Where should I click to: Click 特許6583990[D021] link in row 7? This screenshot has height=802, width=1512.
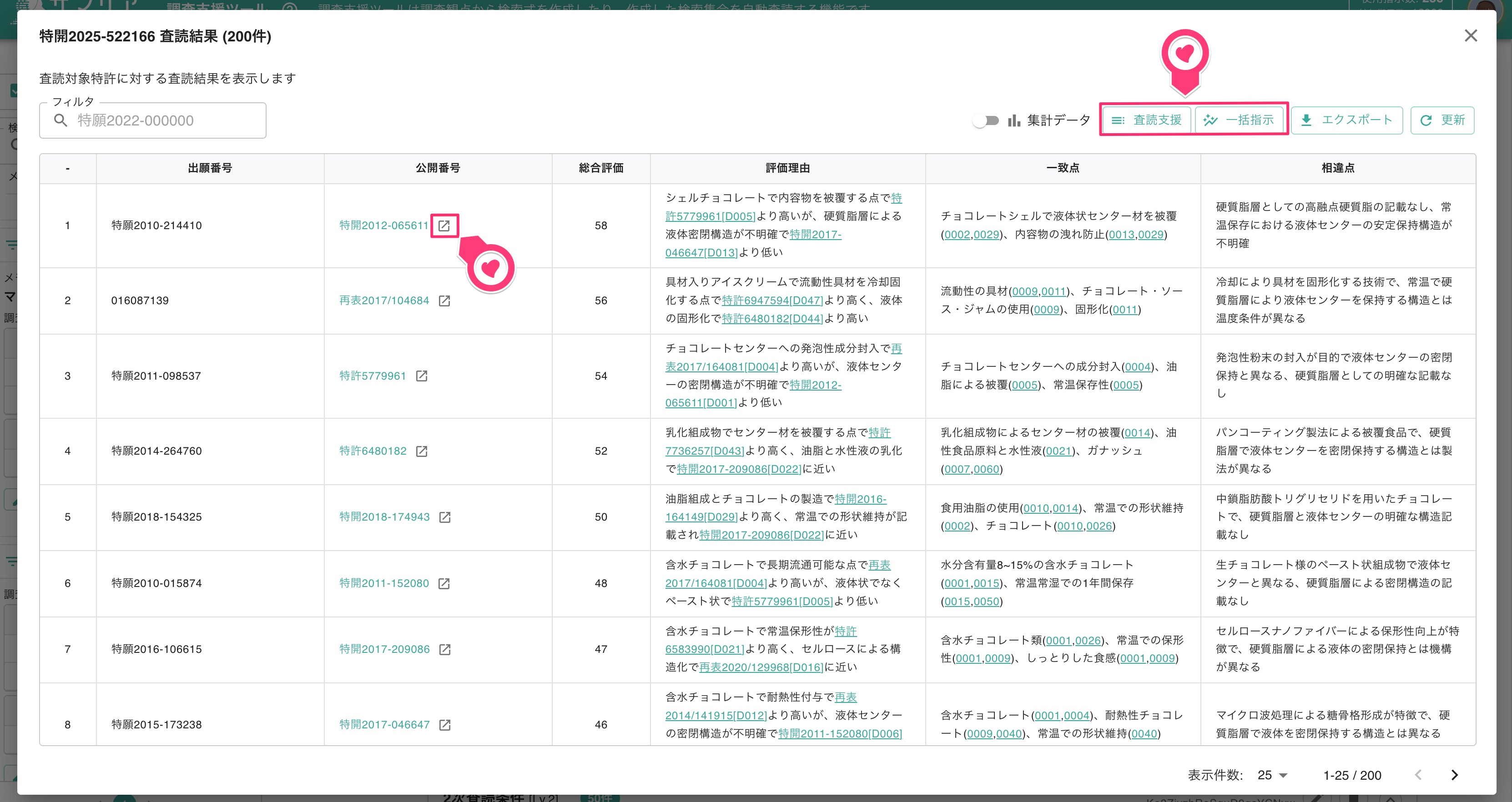click(x=704, y=649)
